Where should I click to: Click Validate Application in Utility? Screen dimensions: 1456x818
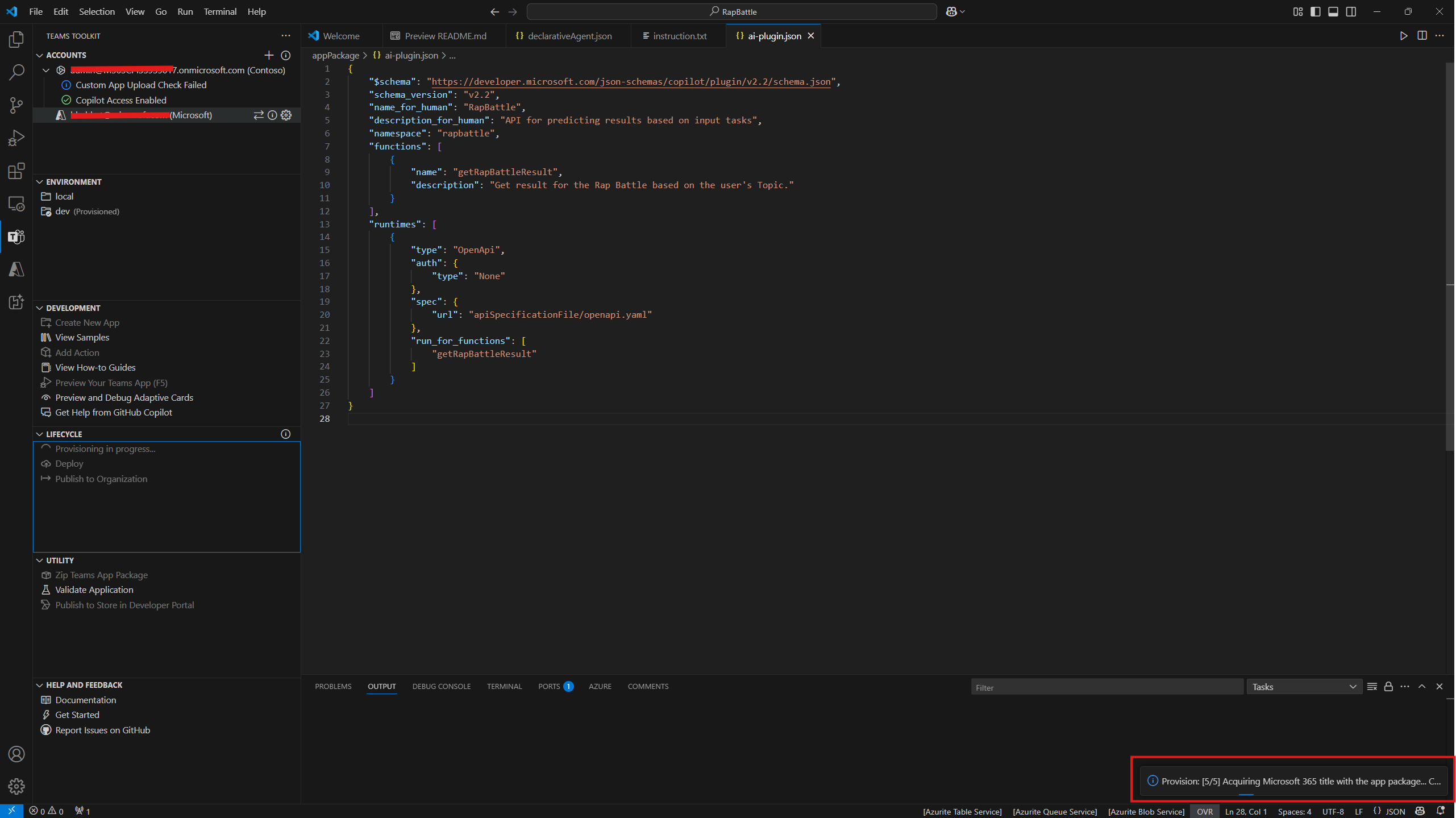[94, 590]
